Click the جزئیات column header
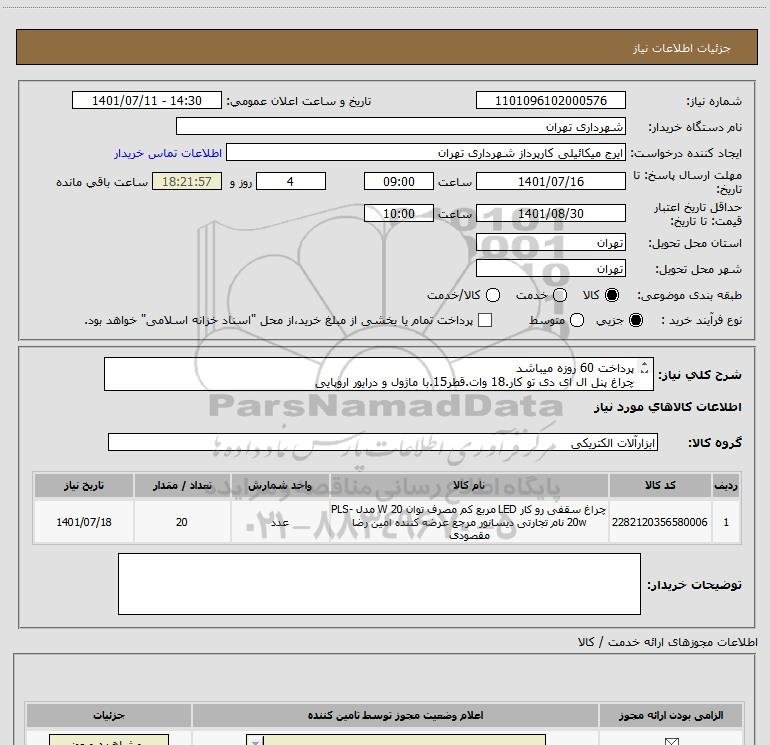 109,715
